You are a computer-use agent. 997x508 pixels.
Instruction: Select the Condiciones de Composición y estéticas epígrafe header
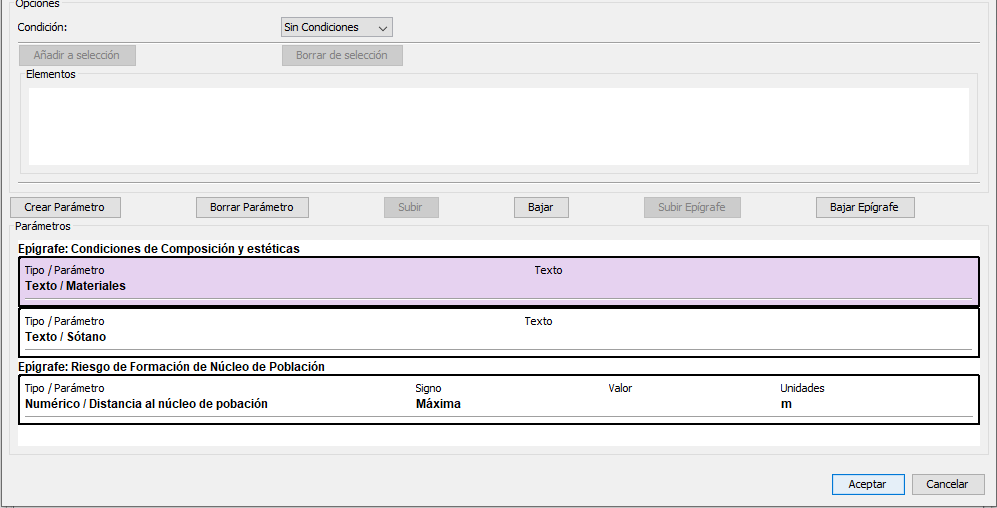coord(159,249)
